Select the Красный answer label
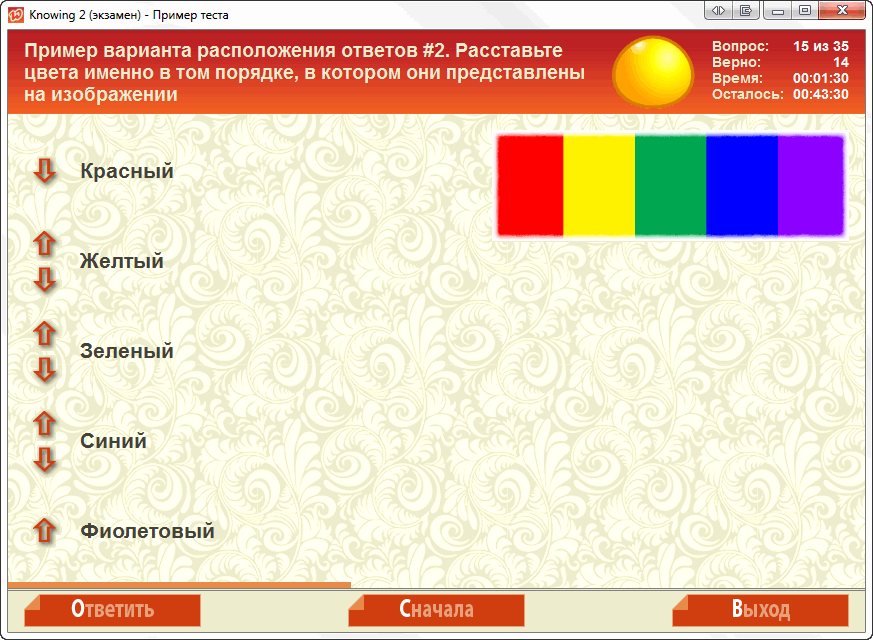The width and height of the screenshot is (873, 640). [127, 171]
